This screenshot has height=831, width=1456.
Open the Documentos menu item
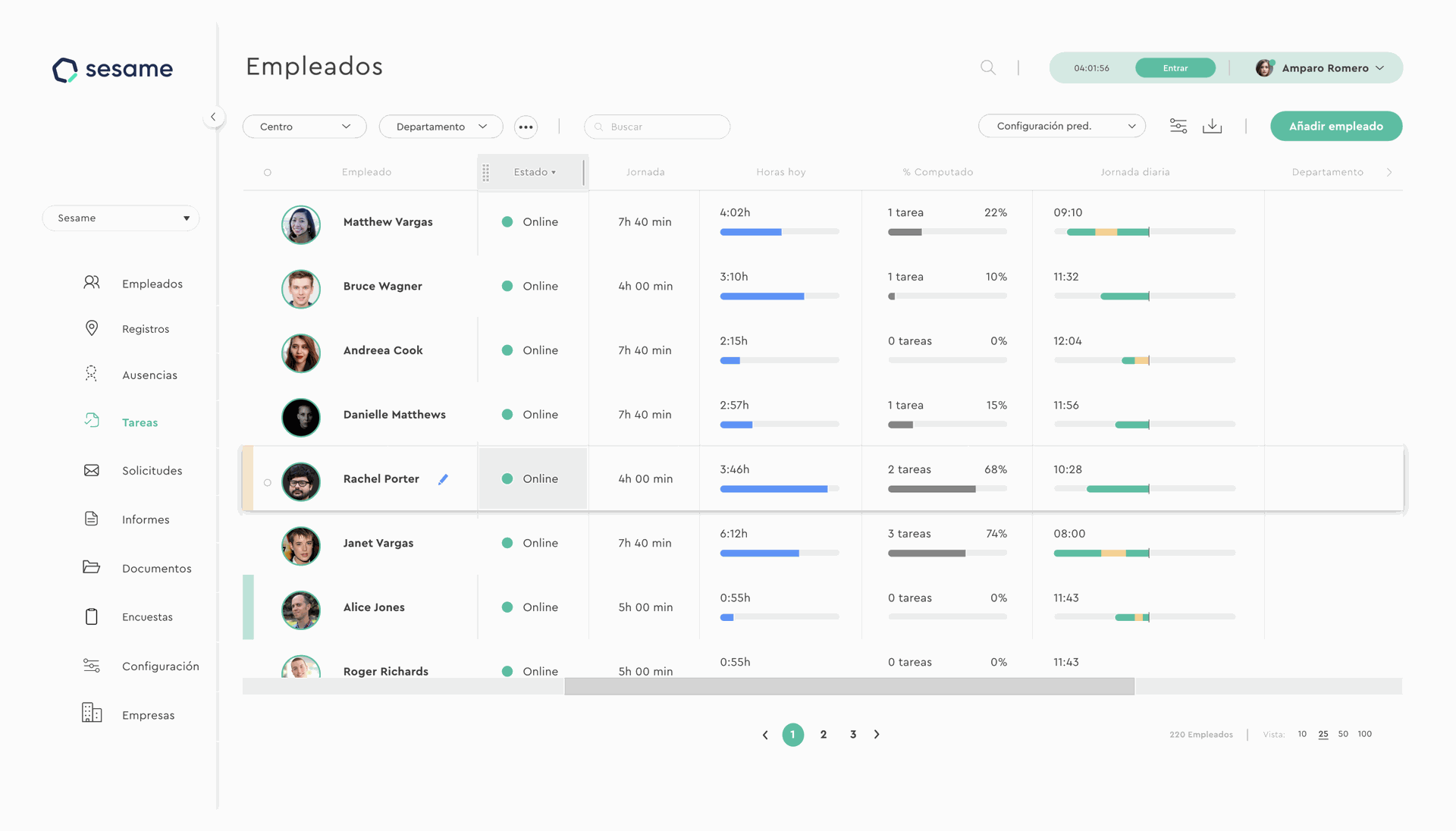(x=156, y=569)
